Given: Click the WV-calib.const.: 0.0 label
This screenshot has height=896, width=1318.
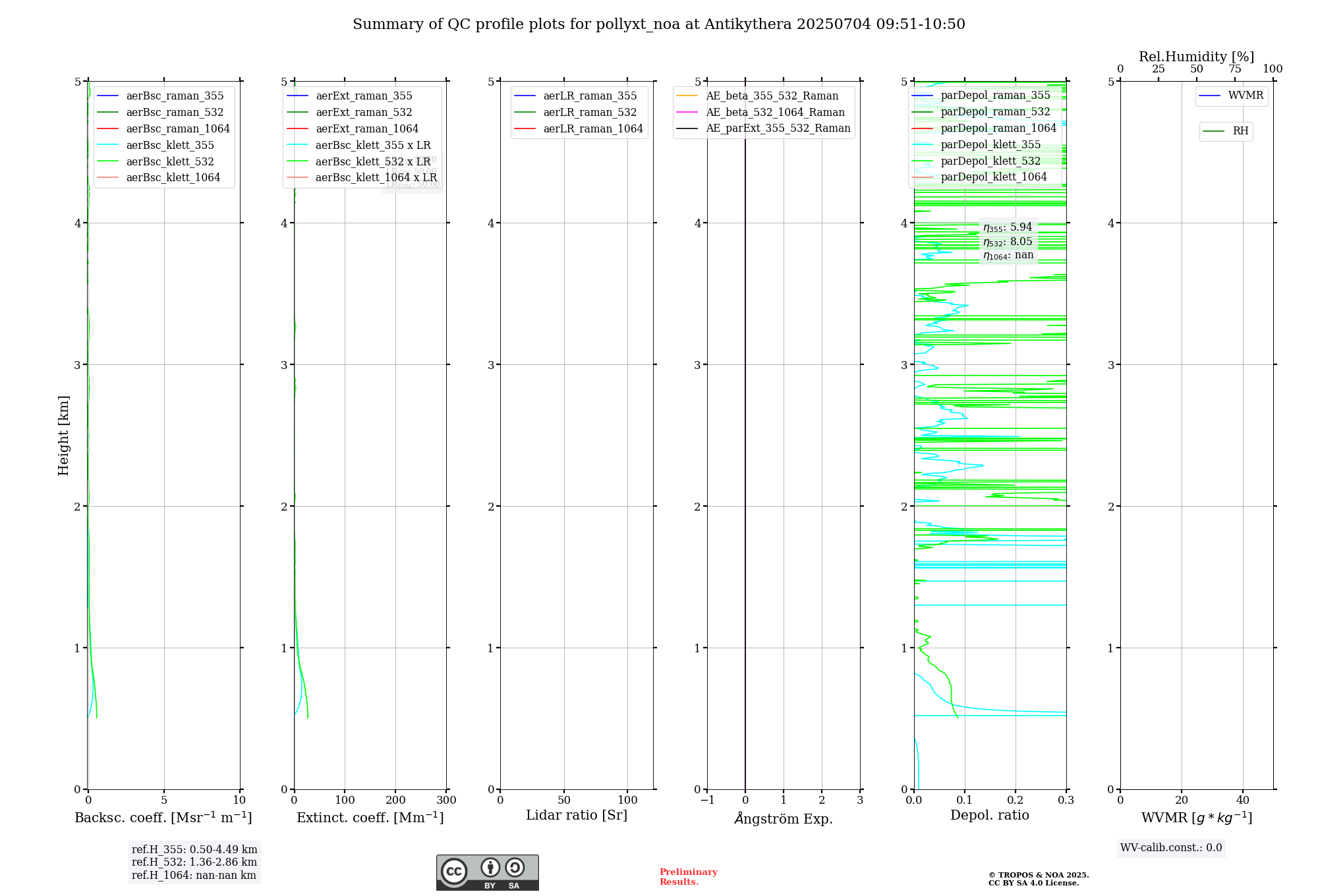Looking at the screenshot, I should (x=1171, y=848).
